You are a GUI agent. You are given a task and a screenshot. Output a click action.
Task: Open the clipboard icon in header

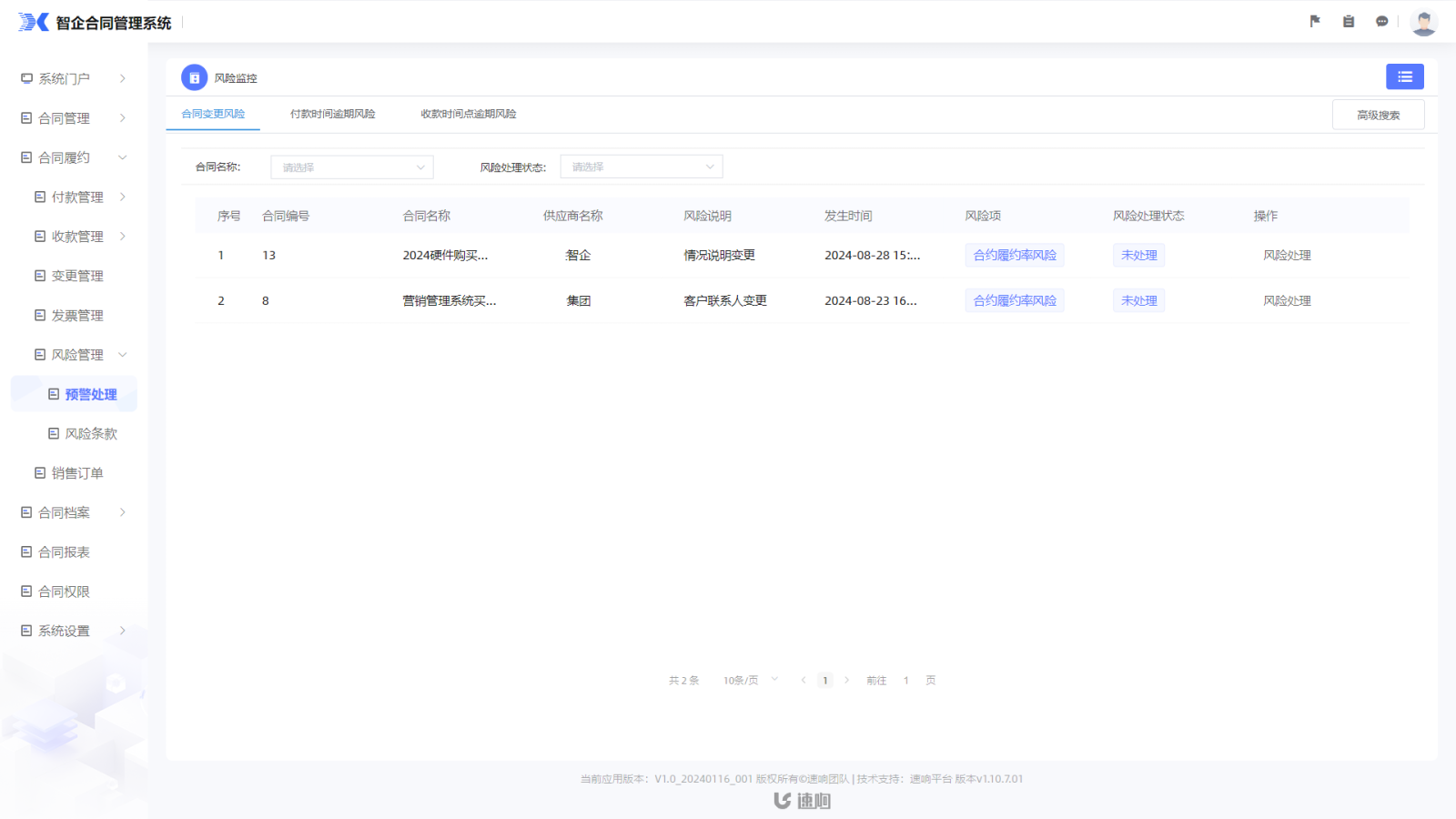point(1349,21)
